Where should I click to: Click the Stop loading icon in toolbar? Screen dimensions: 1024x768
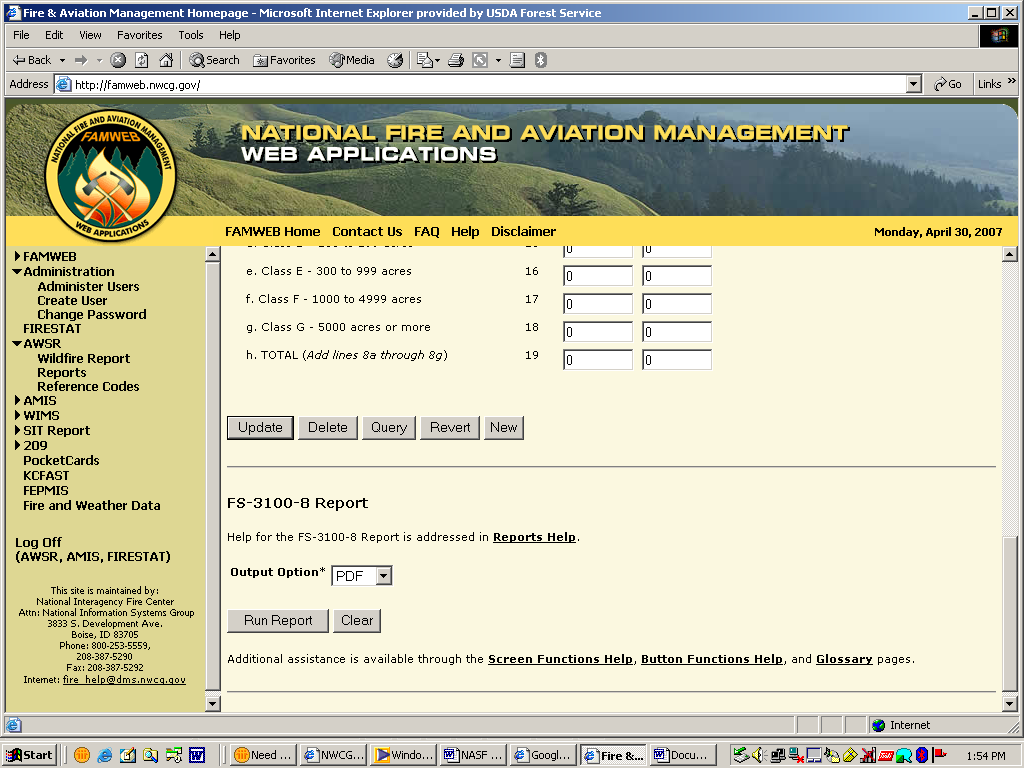118,60
